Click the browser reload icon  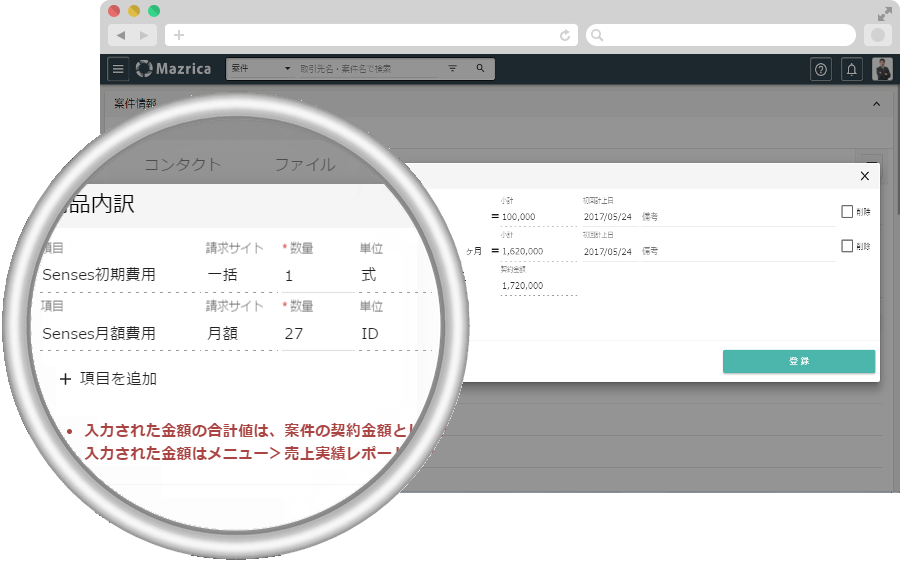pos(565,35)
